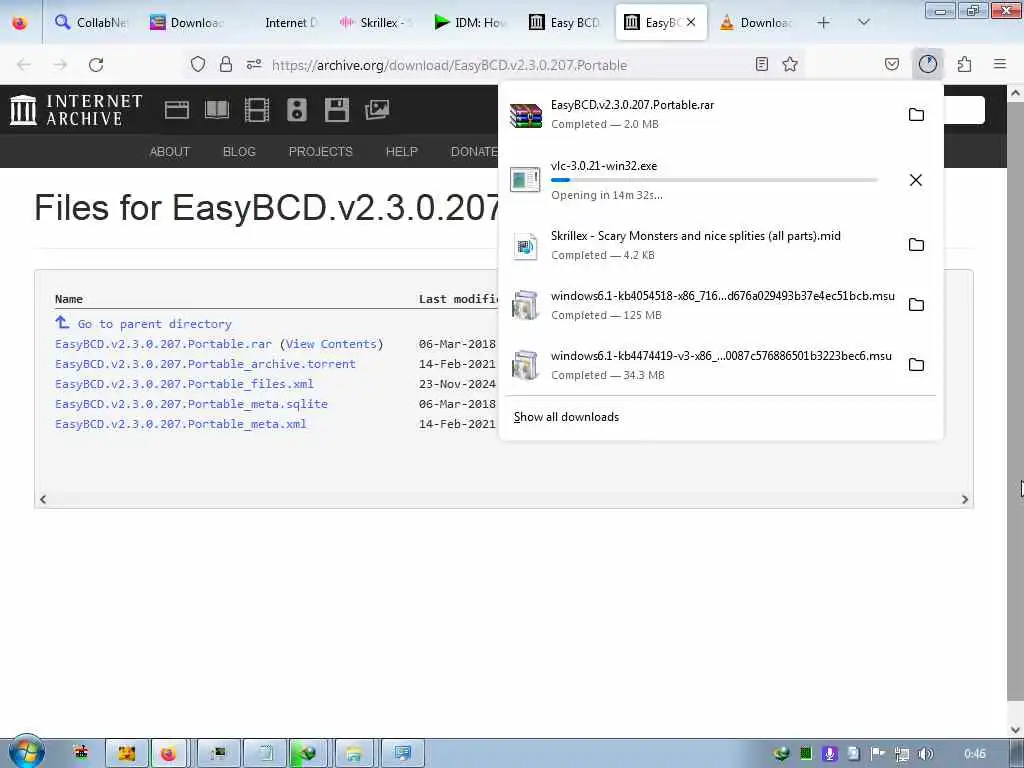Open Firefox View icon
Viewport: 1024px width, 768px height.
pyautogui.click(x=20, y=22)
